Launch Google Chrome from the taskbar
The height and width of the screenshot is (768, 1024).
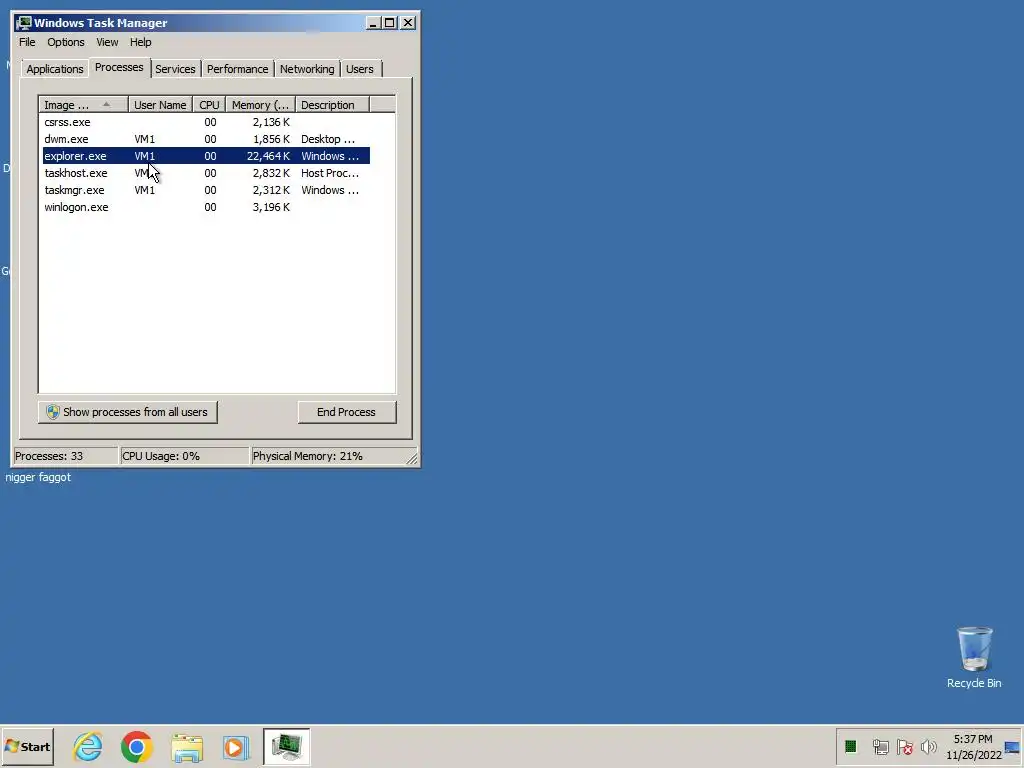pyautogui.click(x=136, y=746)
